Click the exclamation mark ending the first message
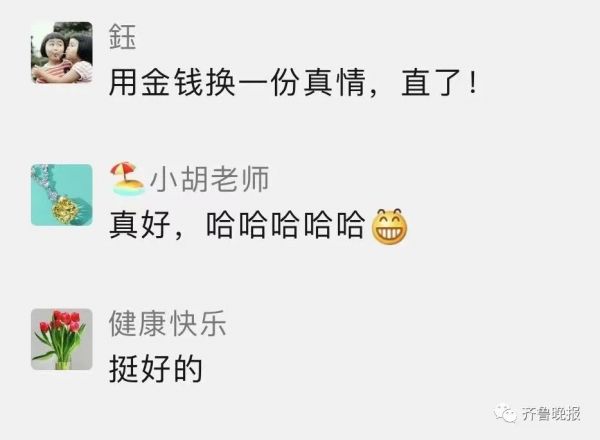This screenshot has width=600, height=440. coord(473,82)
